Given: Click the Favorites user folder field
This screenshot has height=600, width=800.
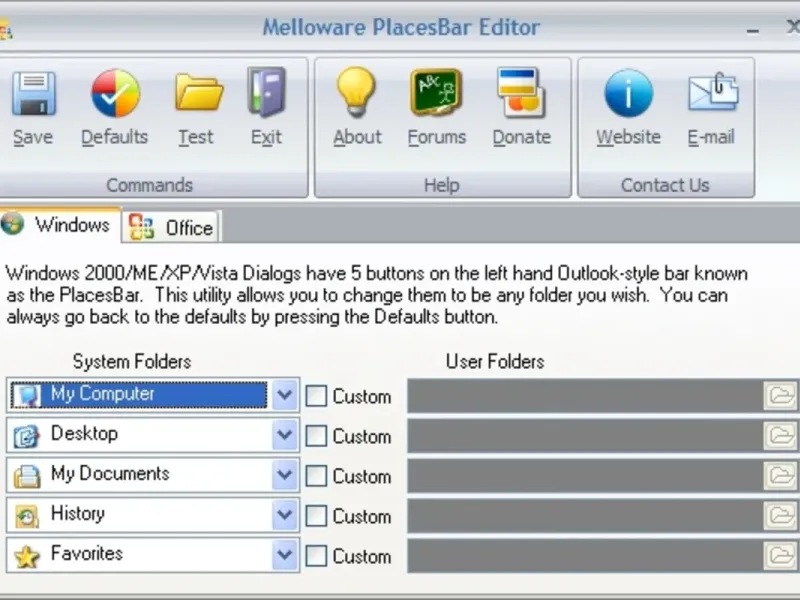Looking at the screenshot, I should pyautogui.click(x=585, y=555).
